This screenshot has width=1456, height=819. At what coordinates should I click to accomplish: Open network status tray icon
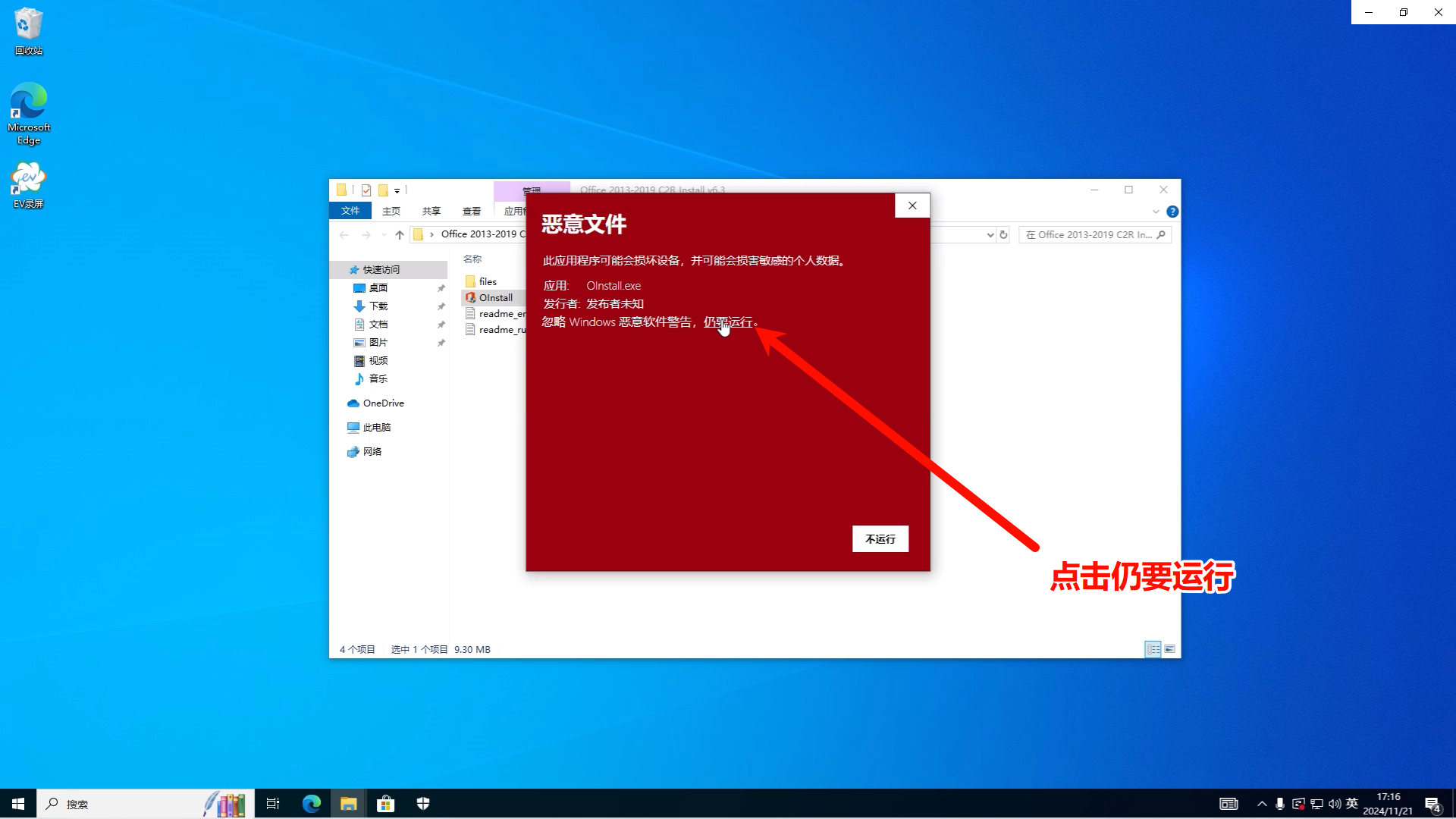point(1316,804)
